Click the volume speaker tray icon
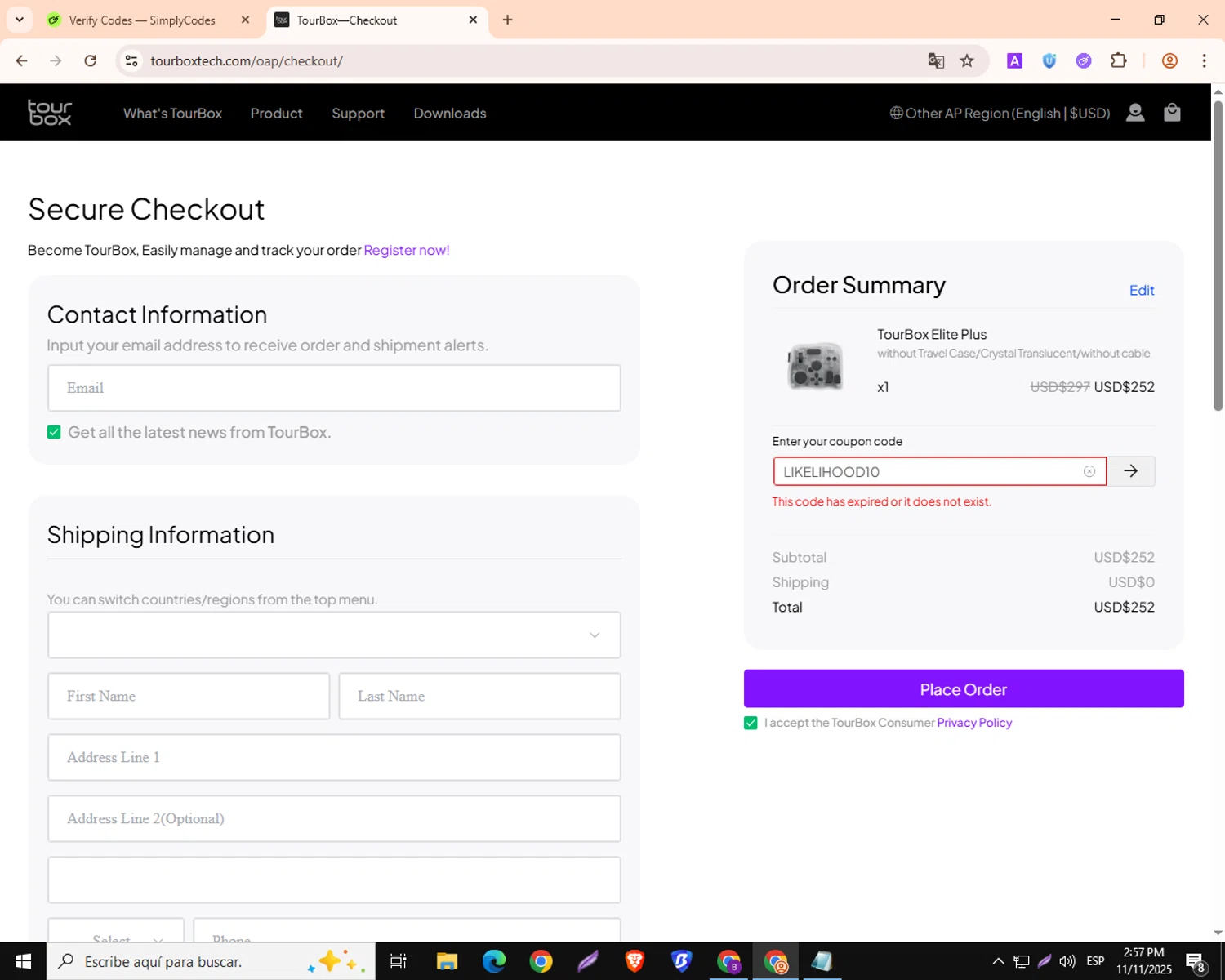This screenshot has height=980, width=1225. click(1067, 961)
